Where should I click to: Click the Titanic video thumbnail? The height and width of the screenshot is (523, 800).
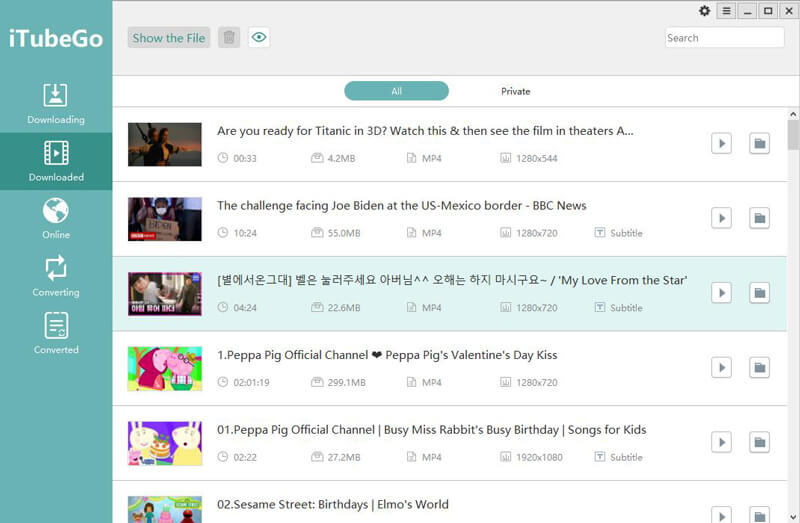click(x=165, y=144)
